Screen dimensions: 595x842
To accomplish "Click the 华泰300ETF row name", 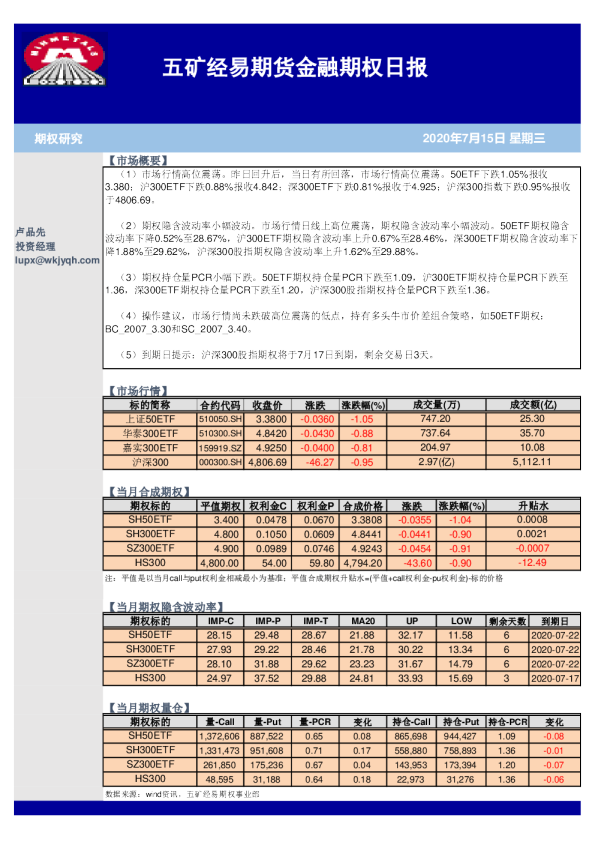I will 150,433.
